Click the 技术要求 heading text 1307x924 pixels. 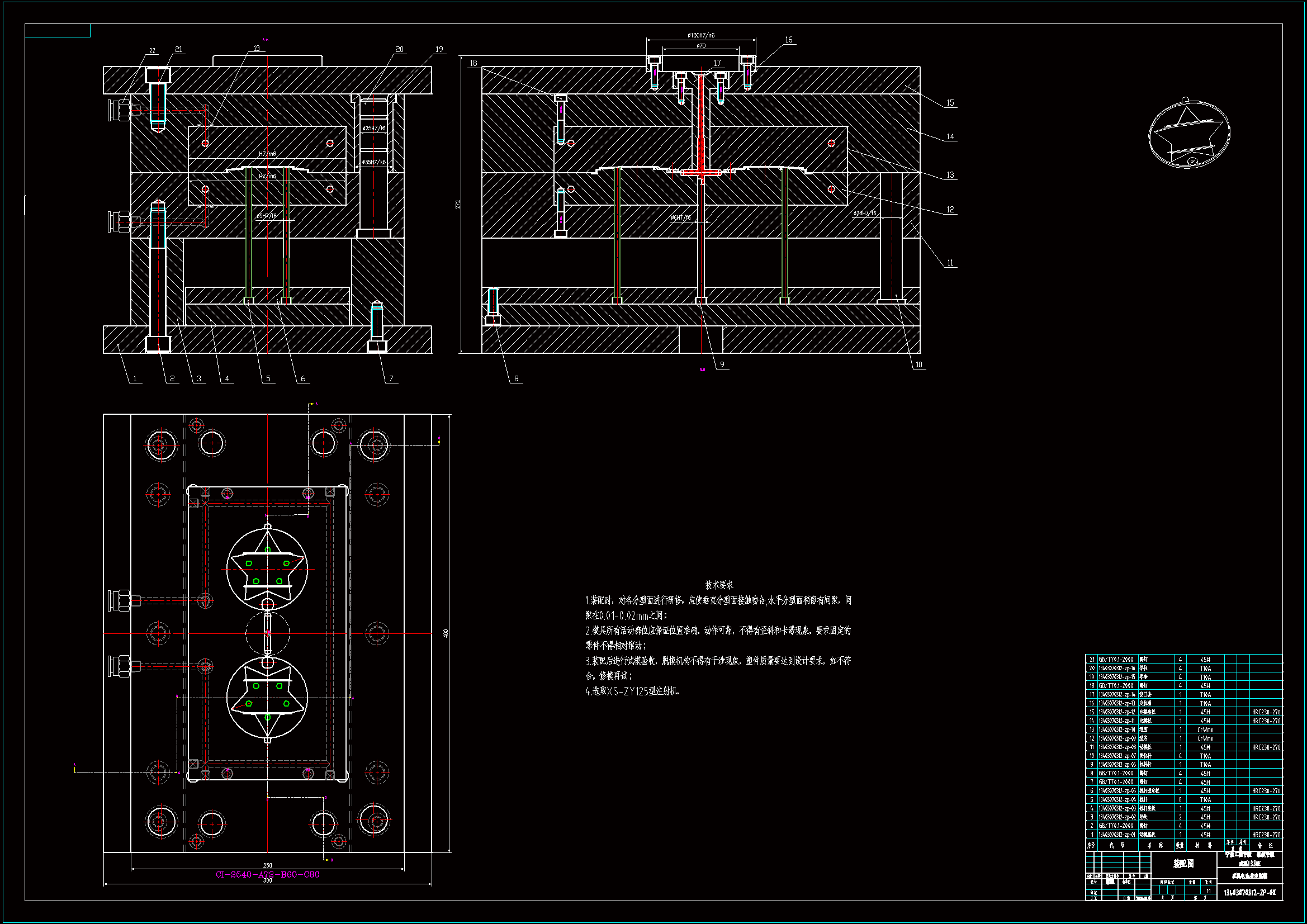[x=719, y=585]
